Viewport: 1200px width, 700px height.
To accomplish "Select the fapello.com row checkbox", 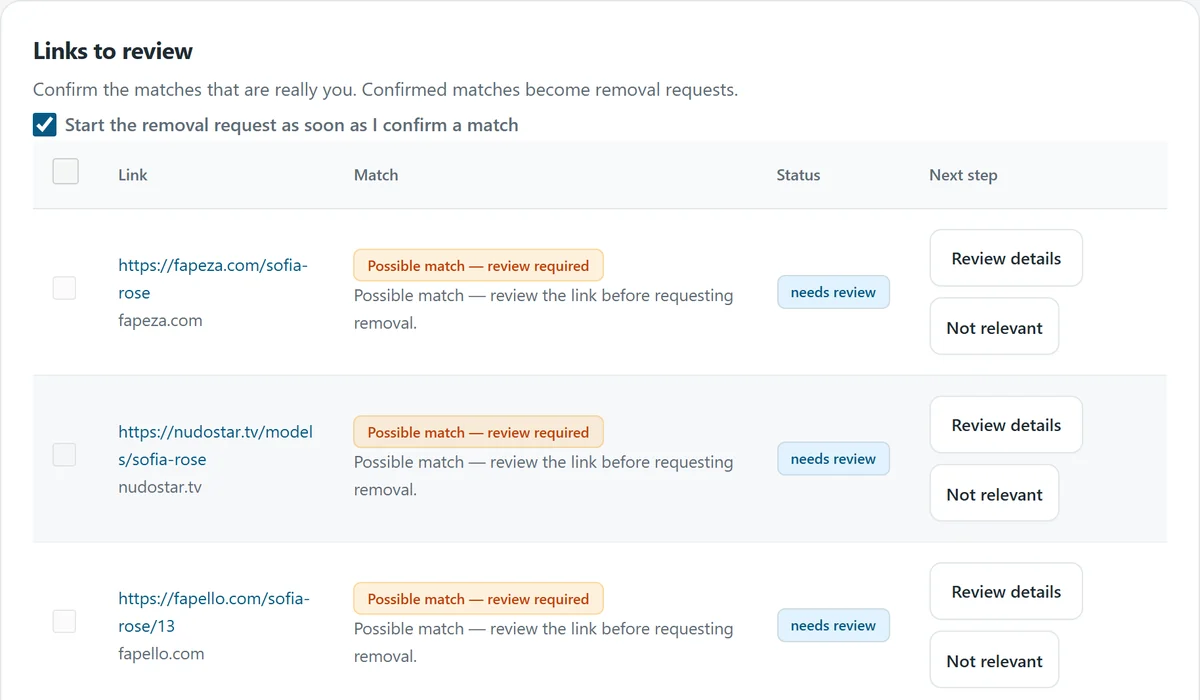I will 64,621.
